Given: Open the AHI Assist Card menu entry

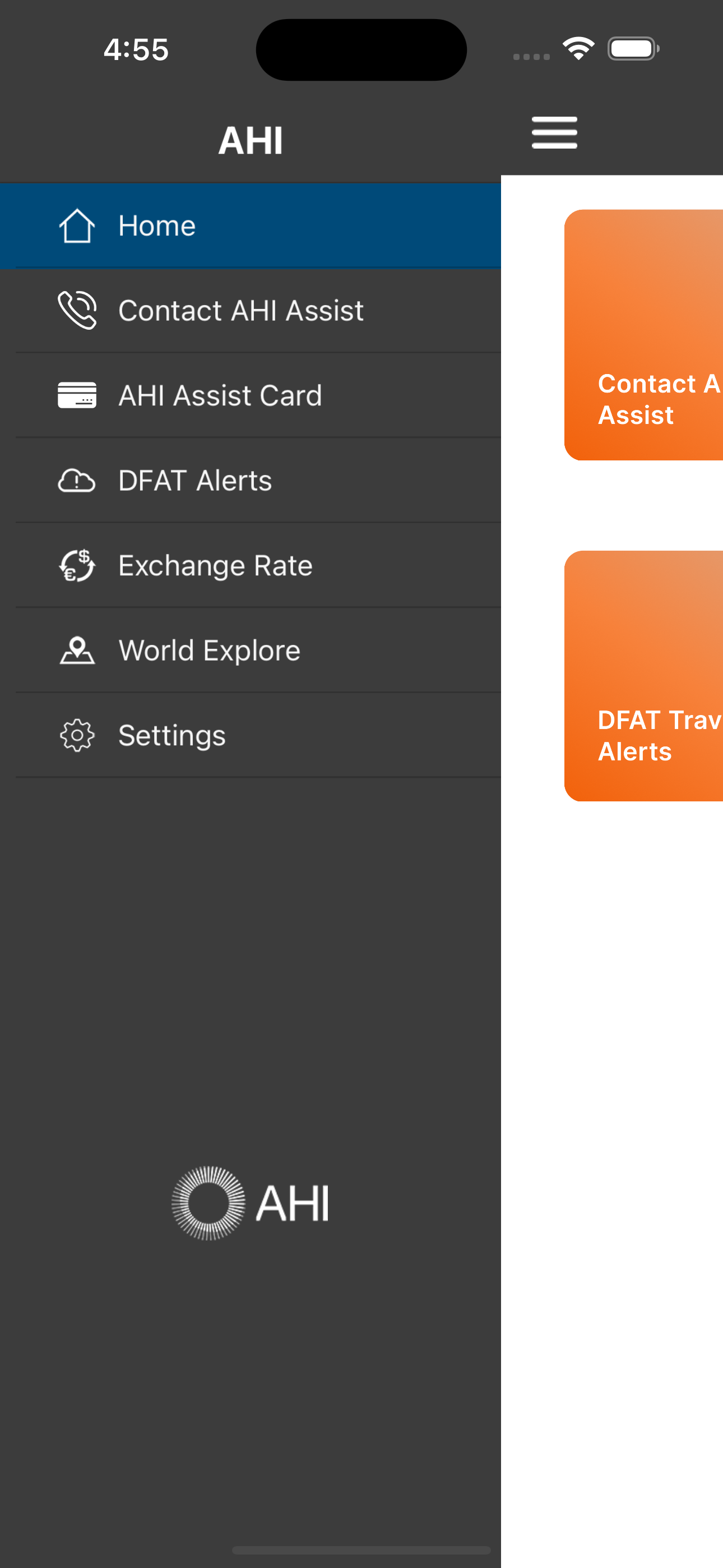Looking at the screenshot, I should pyautogui.click(x=251, y=395).
